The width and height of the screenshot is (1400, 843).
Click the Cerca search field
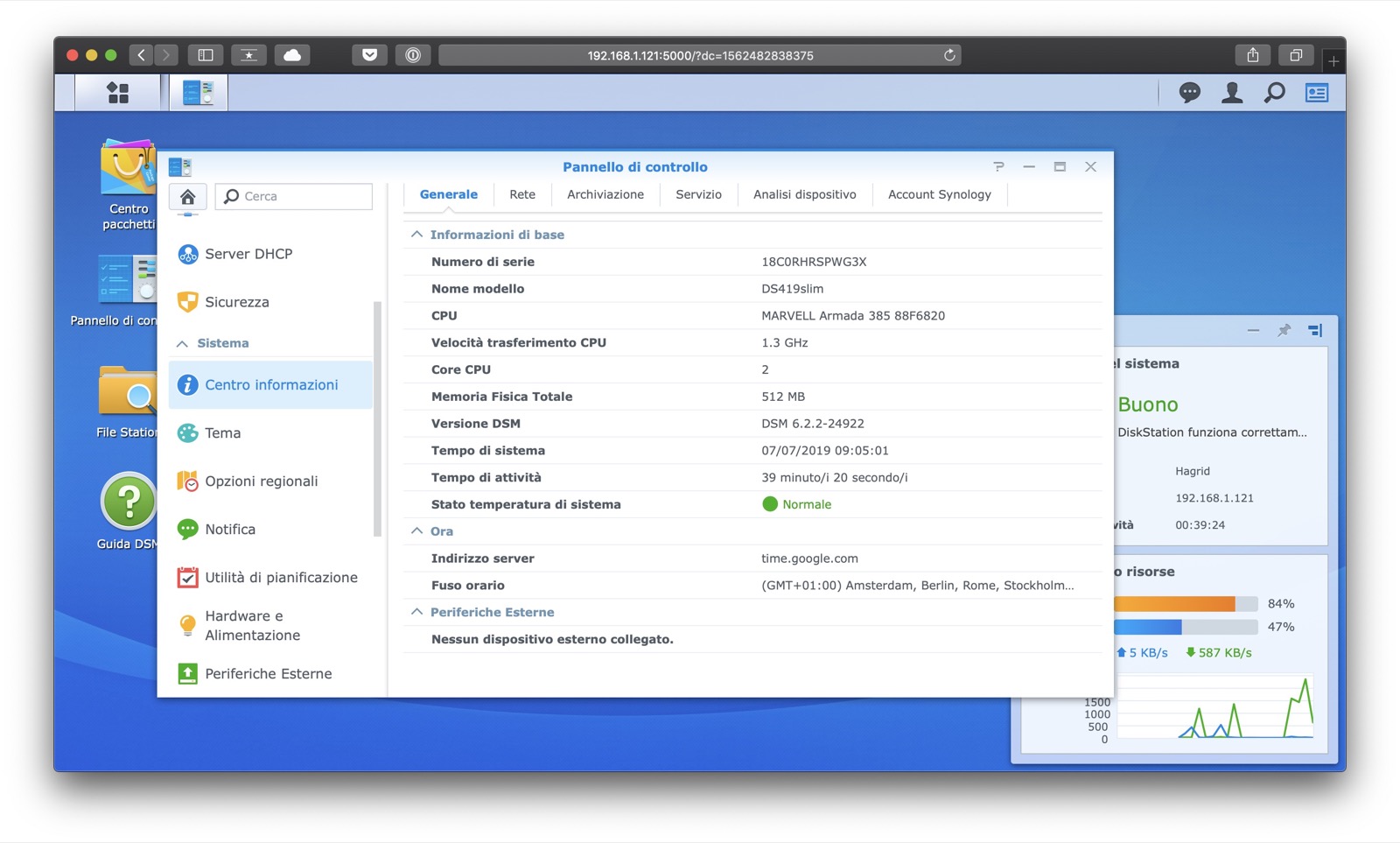coord(294,196)
